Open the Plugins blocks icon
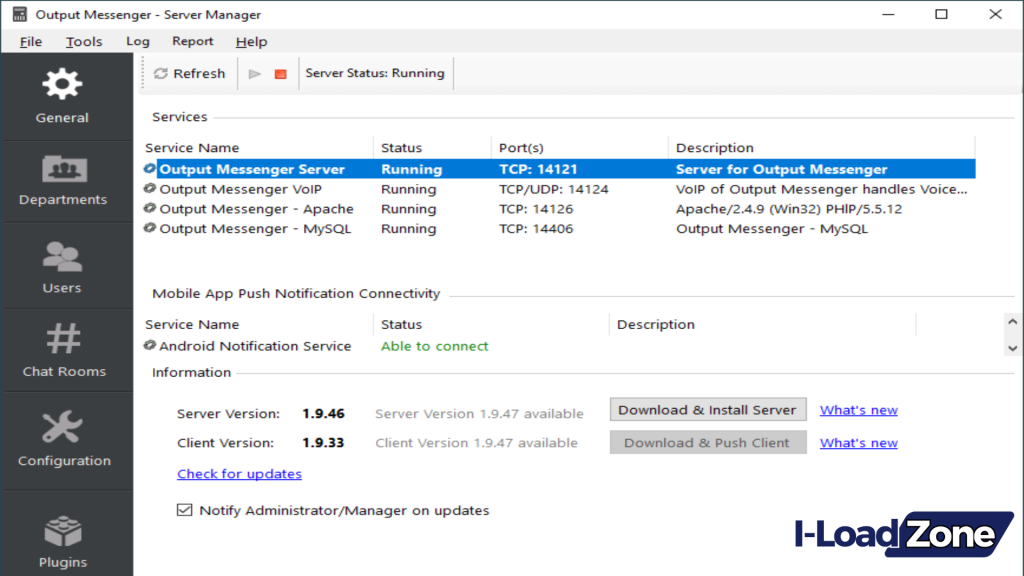Screen dimensions: 1024x576 tap(63, 531)
